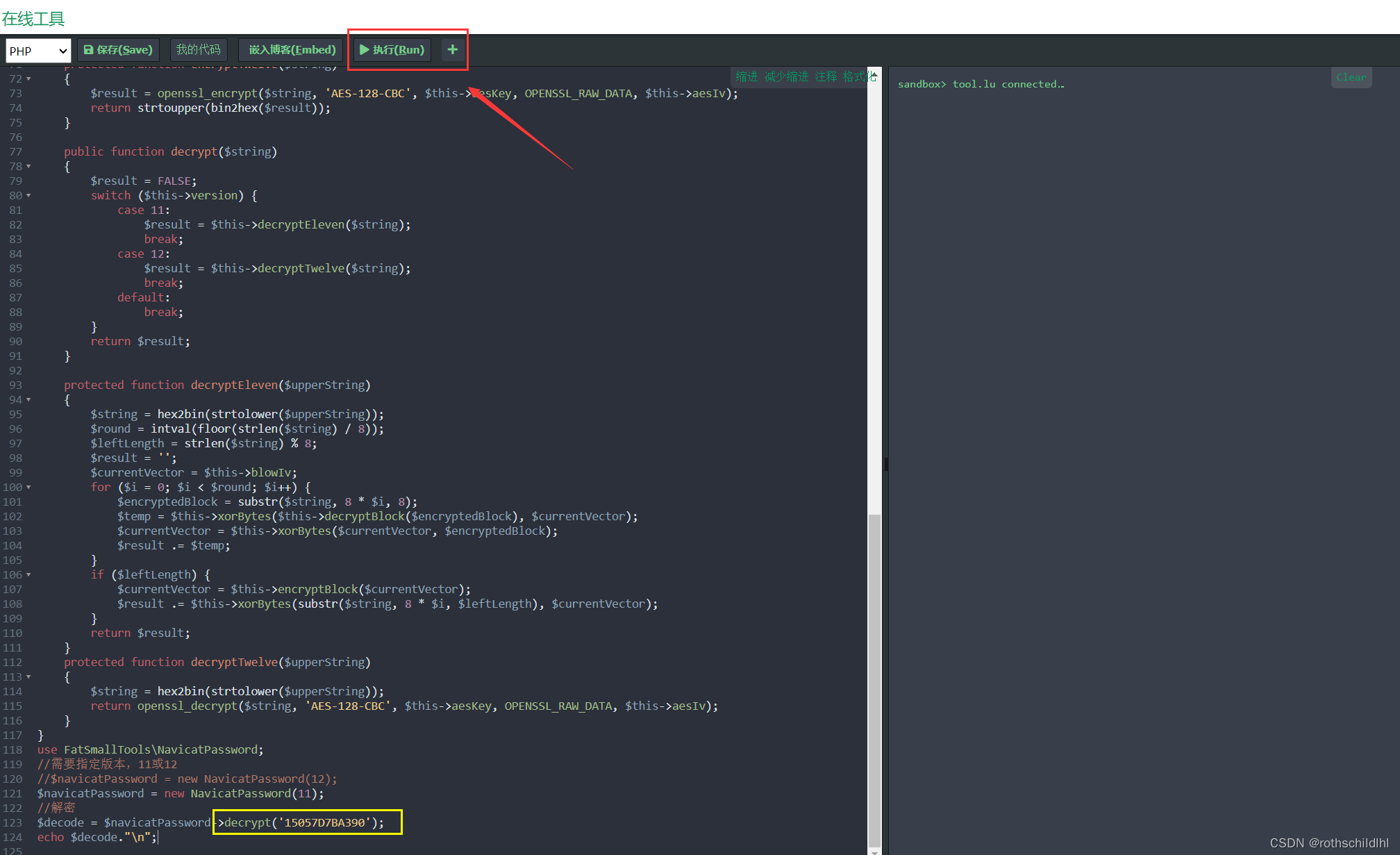Click 注释 (comment) editor link
Image resolution: width=1400 pixels, height=855 pixels.
point(826,76)
